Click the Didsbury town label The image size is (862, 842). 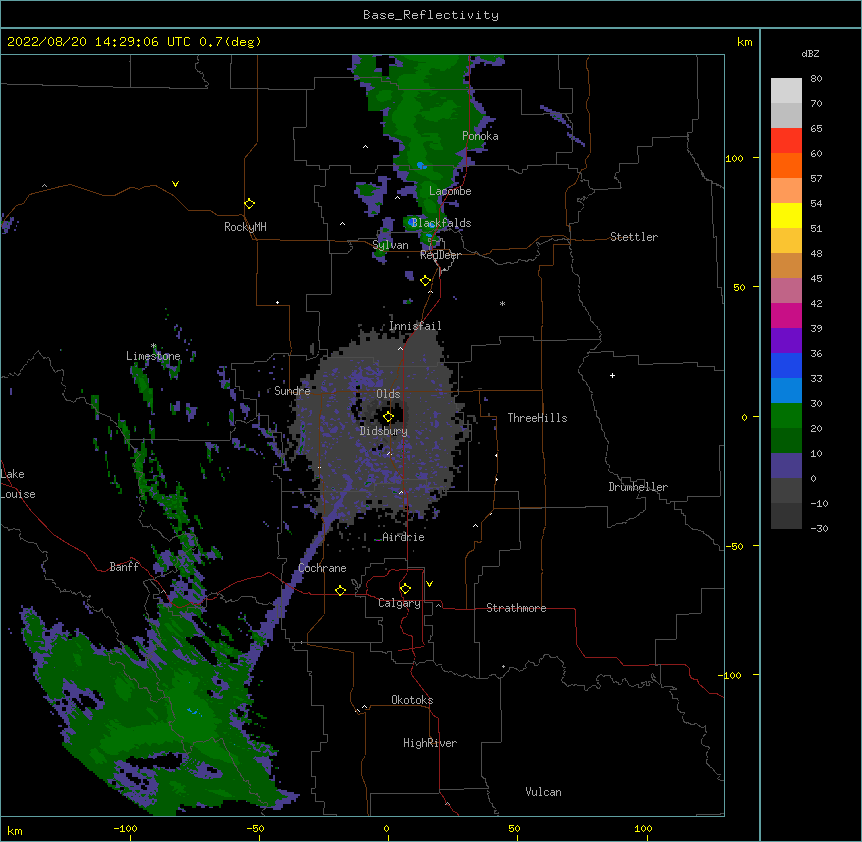384,431
